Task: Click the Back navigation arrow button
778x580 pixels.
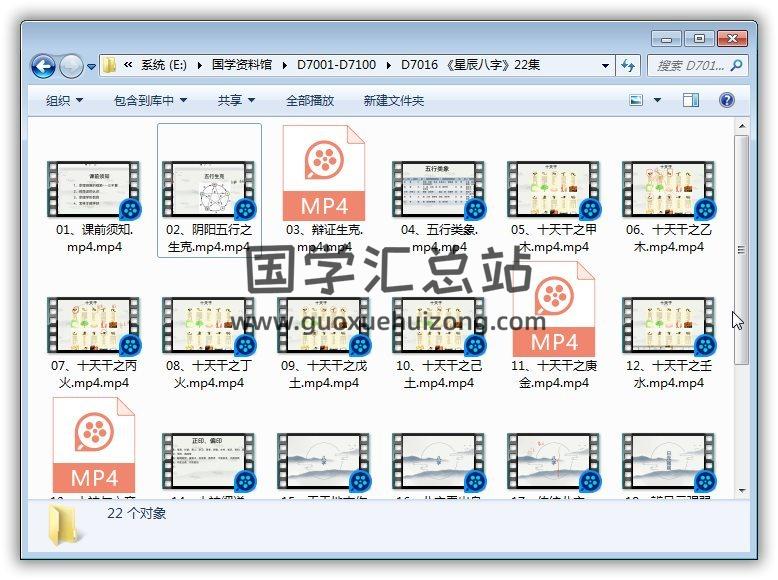Action: pos(43,66)
